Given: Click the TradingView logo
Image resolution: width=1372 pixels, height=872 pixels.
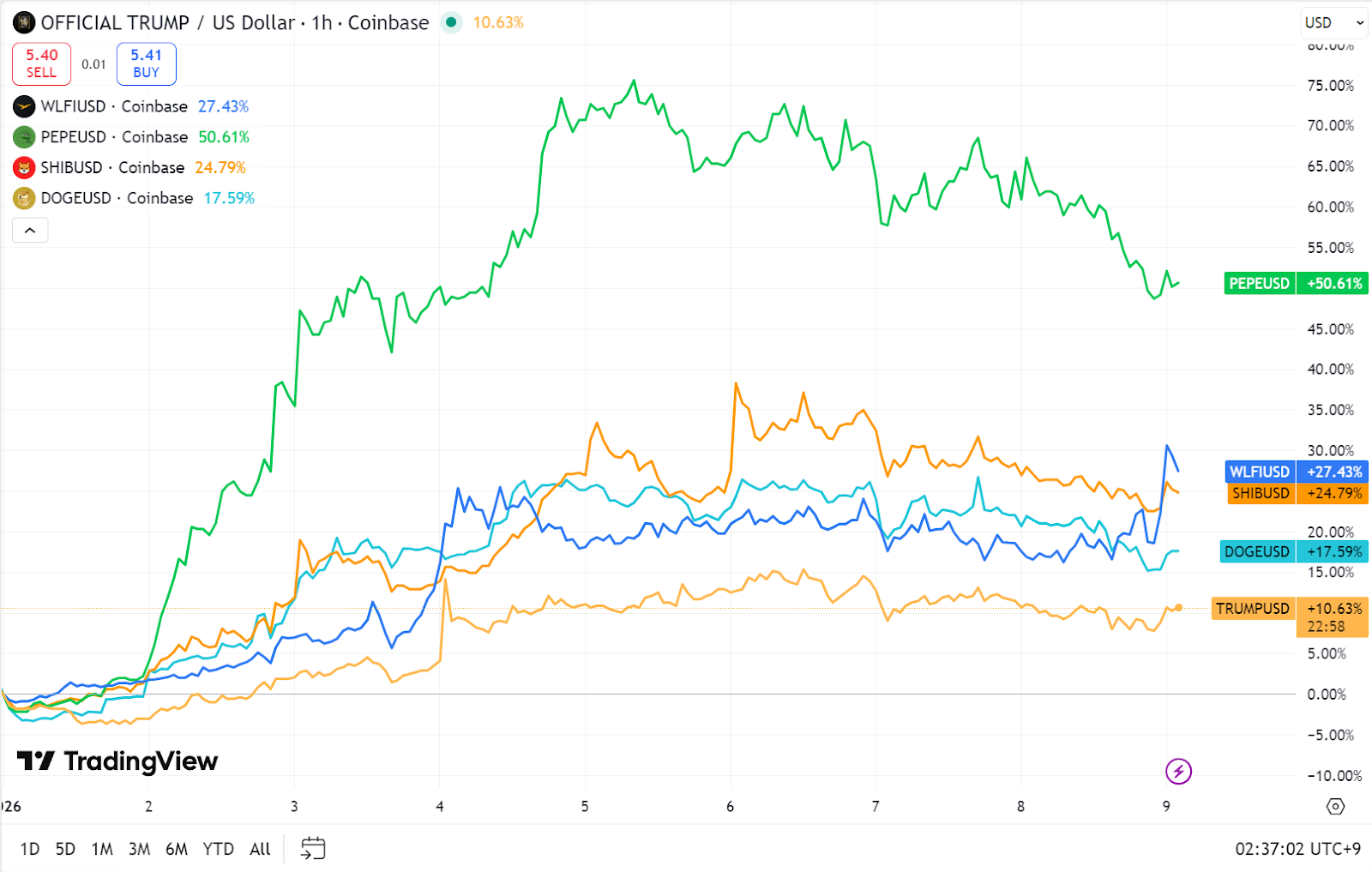Looking at the screenshot, I should pos(117,761).
